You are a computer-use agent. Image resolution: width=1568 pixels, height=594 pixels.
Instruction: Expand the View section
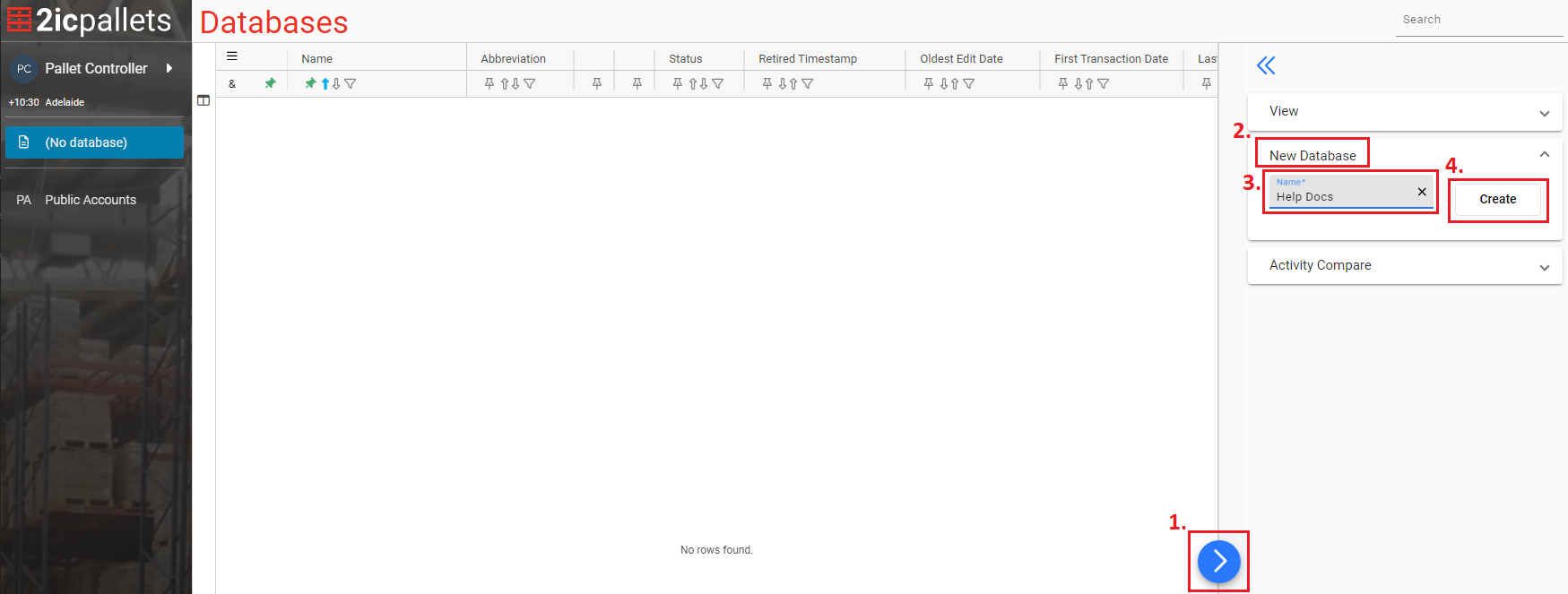click(x=1544, y=113)
